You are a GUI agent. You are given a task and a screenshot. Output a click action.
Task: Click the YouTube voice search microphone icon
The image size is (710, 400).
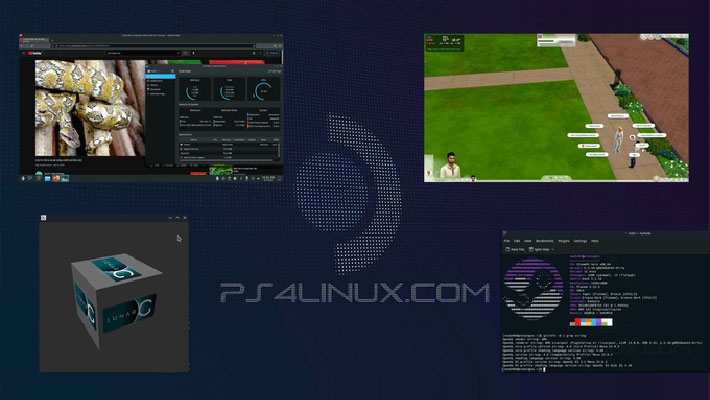(x=193, y=53)
